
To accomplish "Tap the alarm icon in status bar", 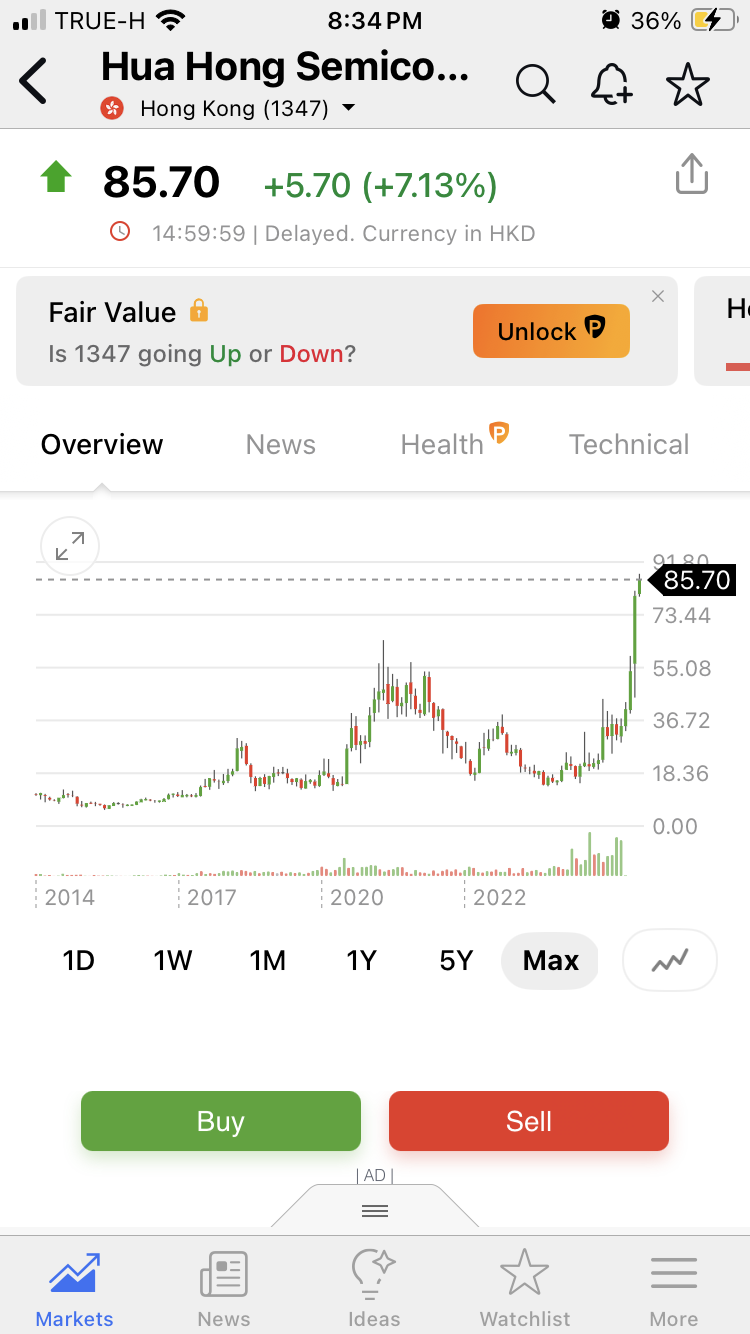I will (x=610, y=20).
